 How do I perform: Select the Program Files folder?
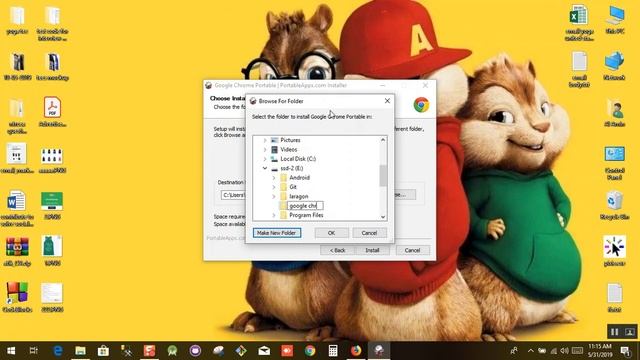[306, 215]
